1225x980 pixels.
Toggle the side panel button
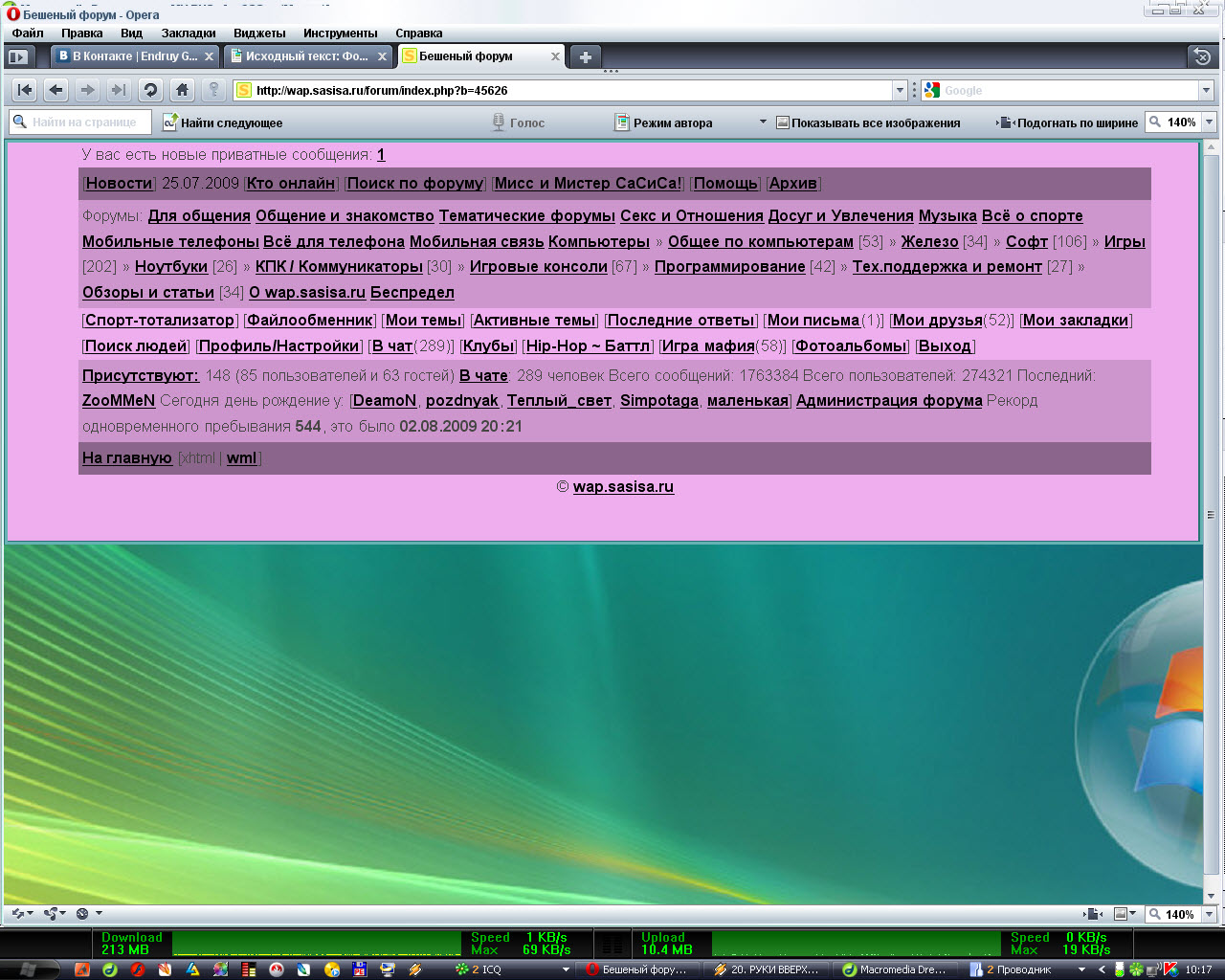[19, 56]
